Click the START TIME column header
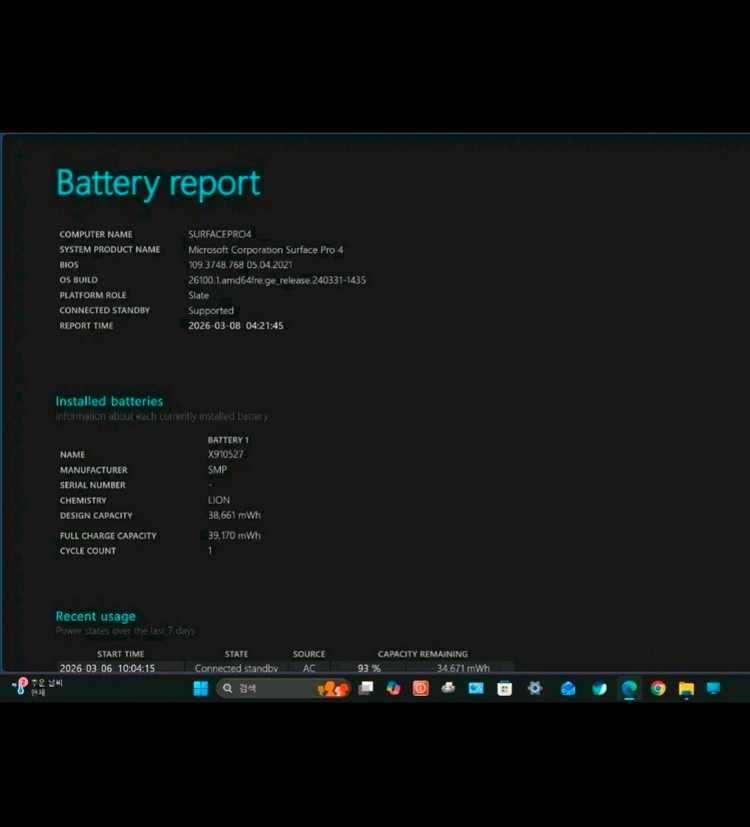 (120, 654)
